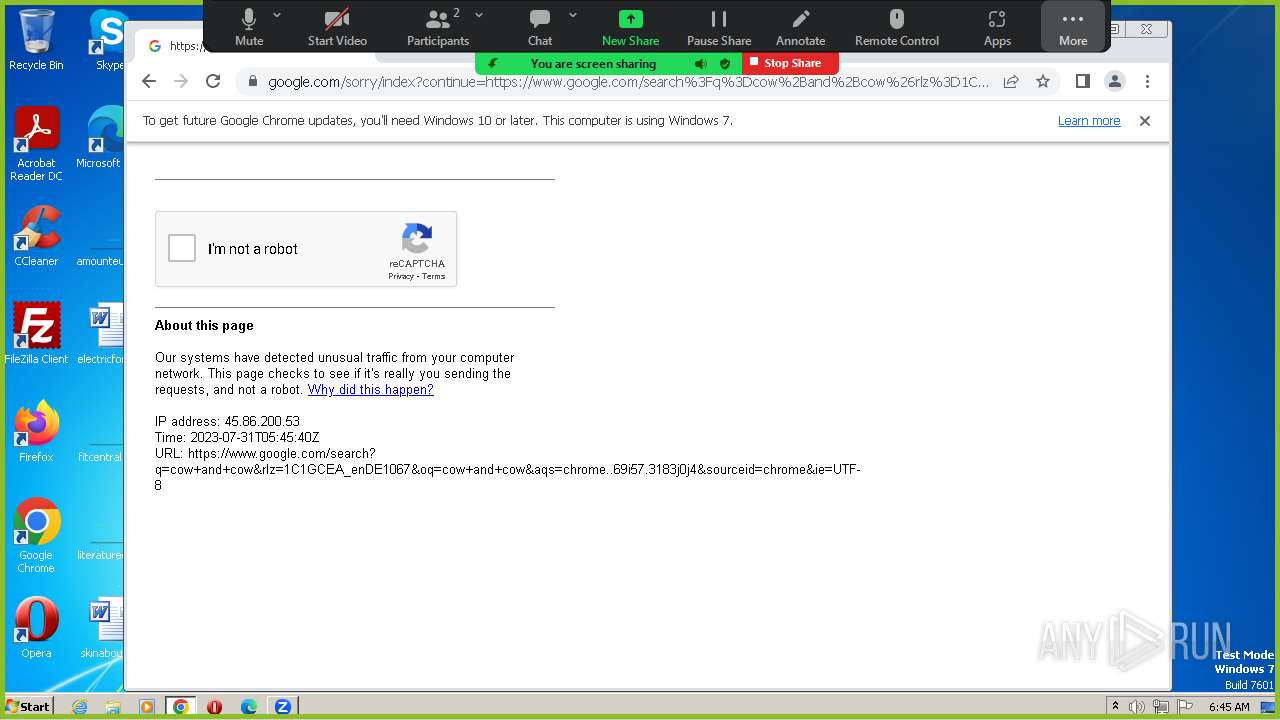Image resolution: width=1280 pixels, height=720 pixels.
Task: Open Opera from taskbar
Action: point(215,707)
